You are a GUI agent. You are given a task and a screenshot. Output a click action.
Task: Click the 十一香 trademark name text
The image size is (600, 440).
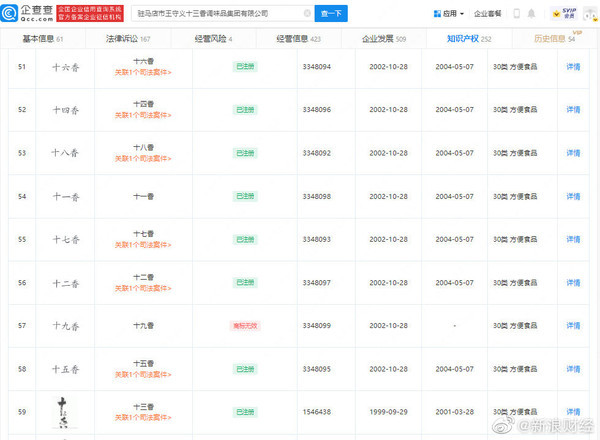point(143,197)
